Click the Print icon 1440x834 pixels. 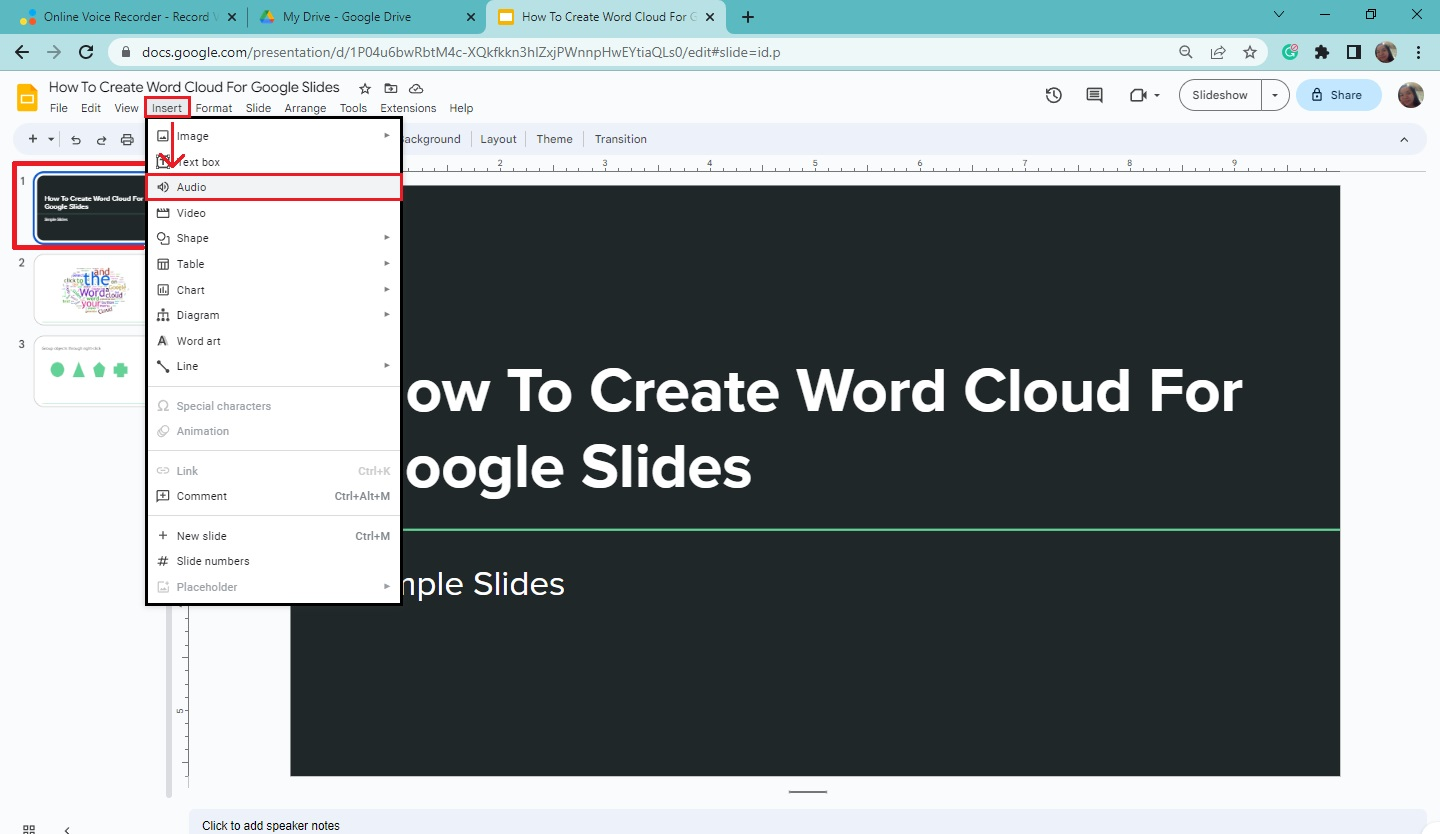127,140
